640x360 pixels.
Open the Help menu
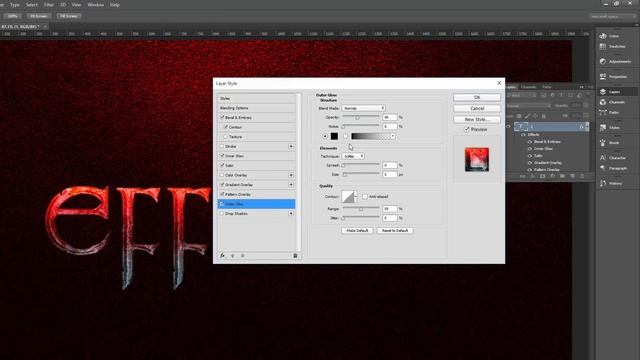click(115, 5)
